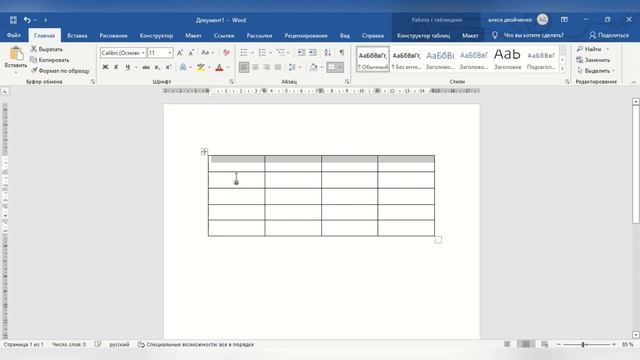Apply the red font color
Screen dimensions: 640x360
point(219,67)
